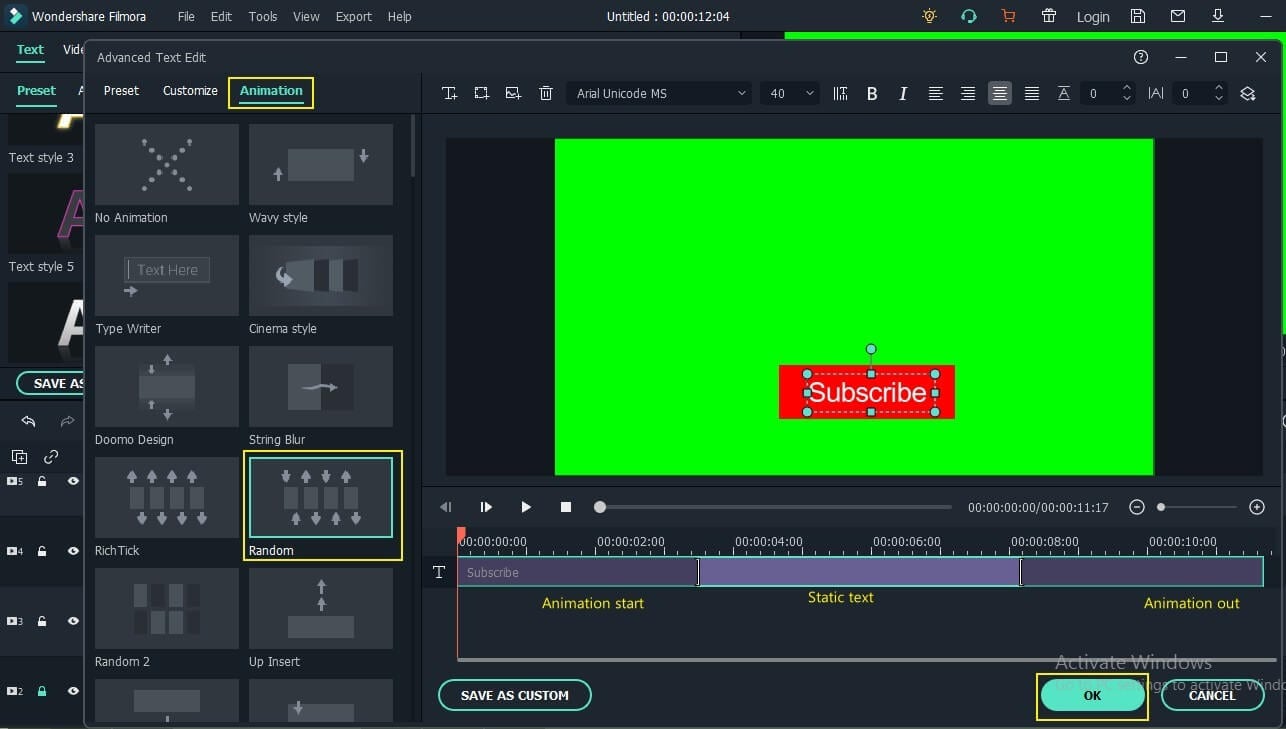
Task: Toggle lock on track 3
Action: [42, 621]
